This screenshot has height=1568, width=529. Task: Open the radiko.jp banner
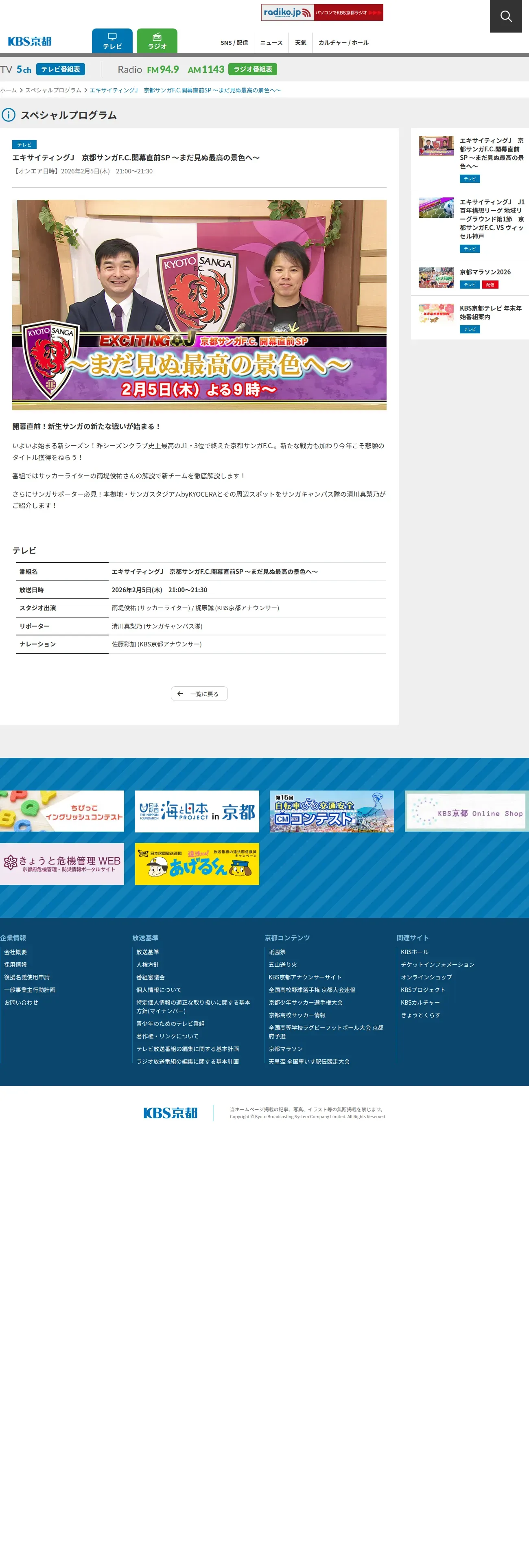tap(322, 12)
